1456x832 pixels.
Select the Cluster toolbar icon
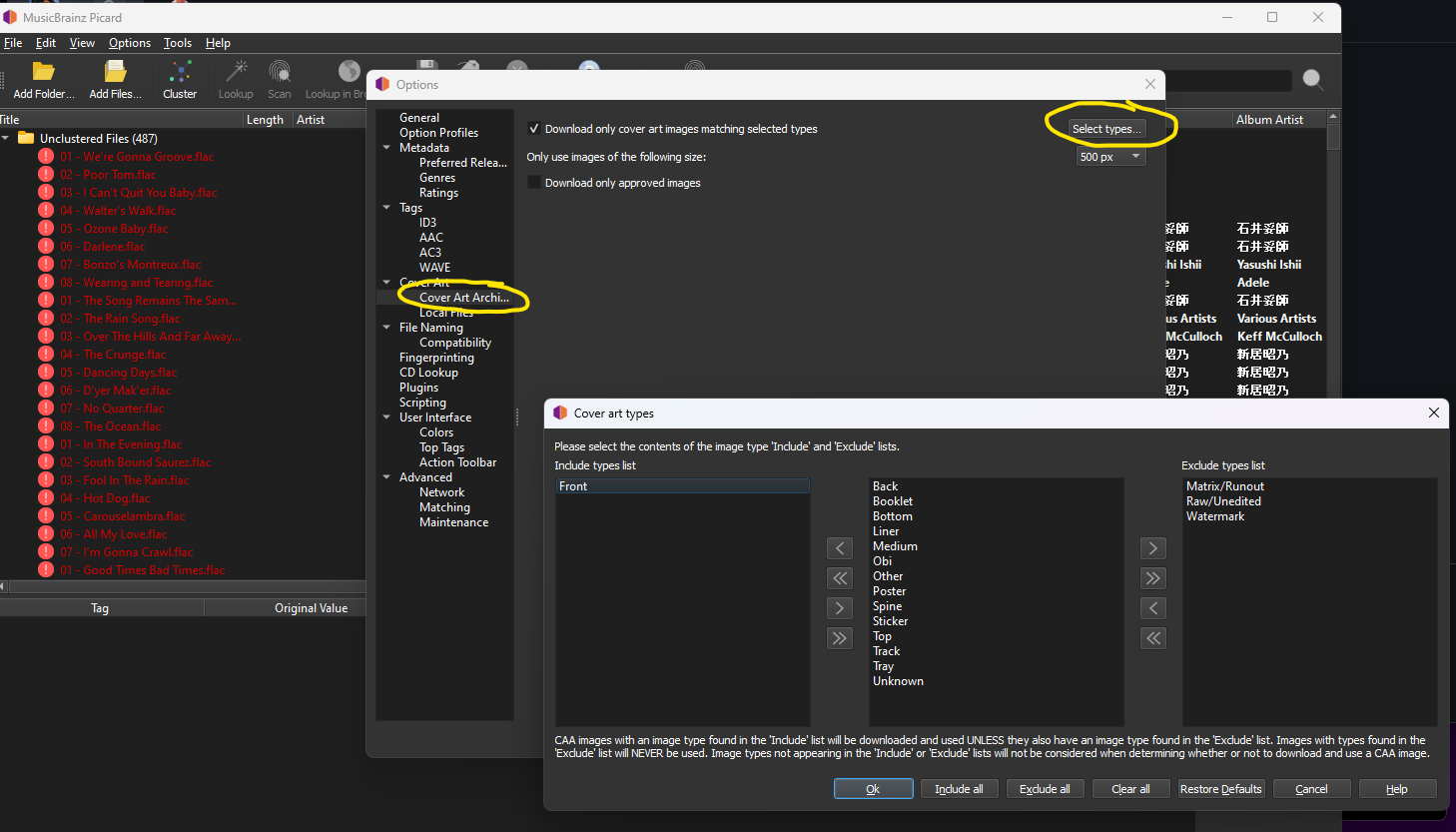pyautogui.click(x=180, y=72)
